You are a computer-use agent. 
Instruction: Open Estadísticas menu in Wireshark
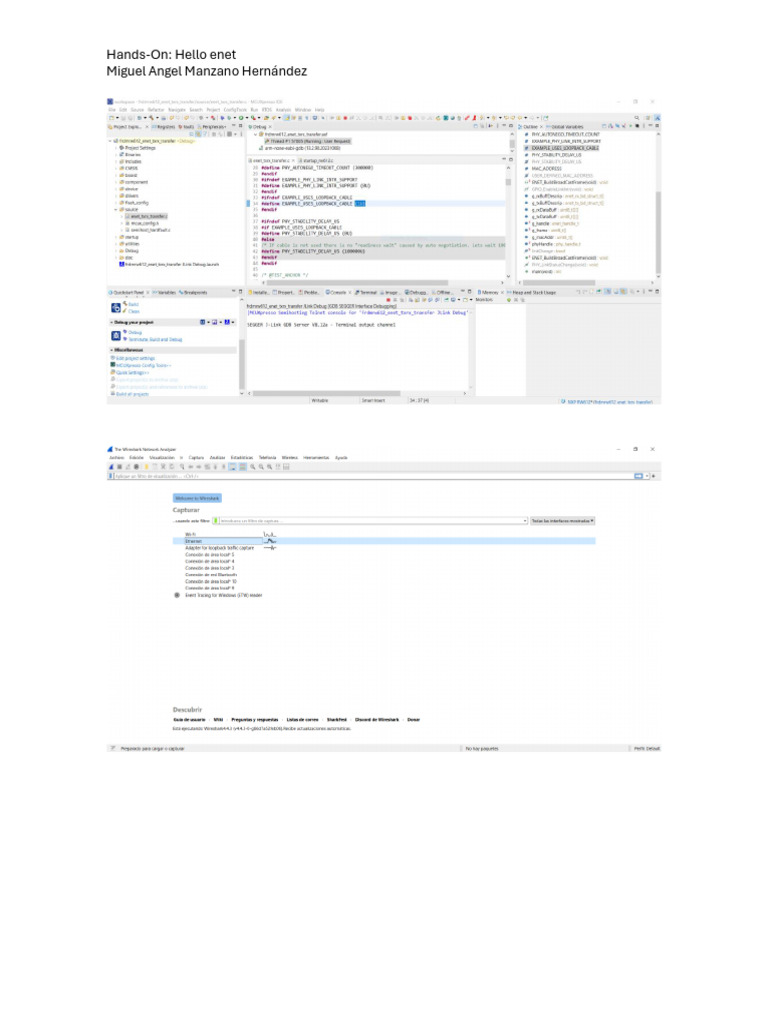pyautogui.click(x=242, y=457)
